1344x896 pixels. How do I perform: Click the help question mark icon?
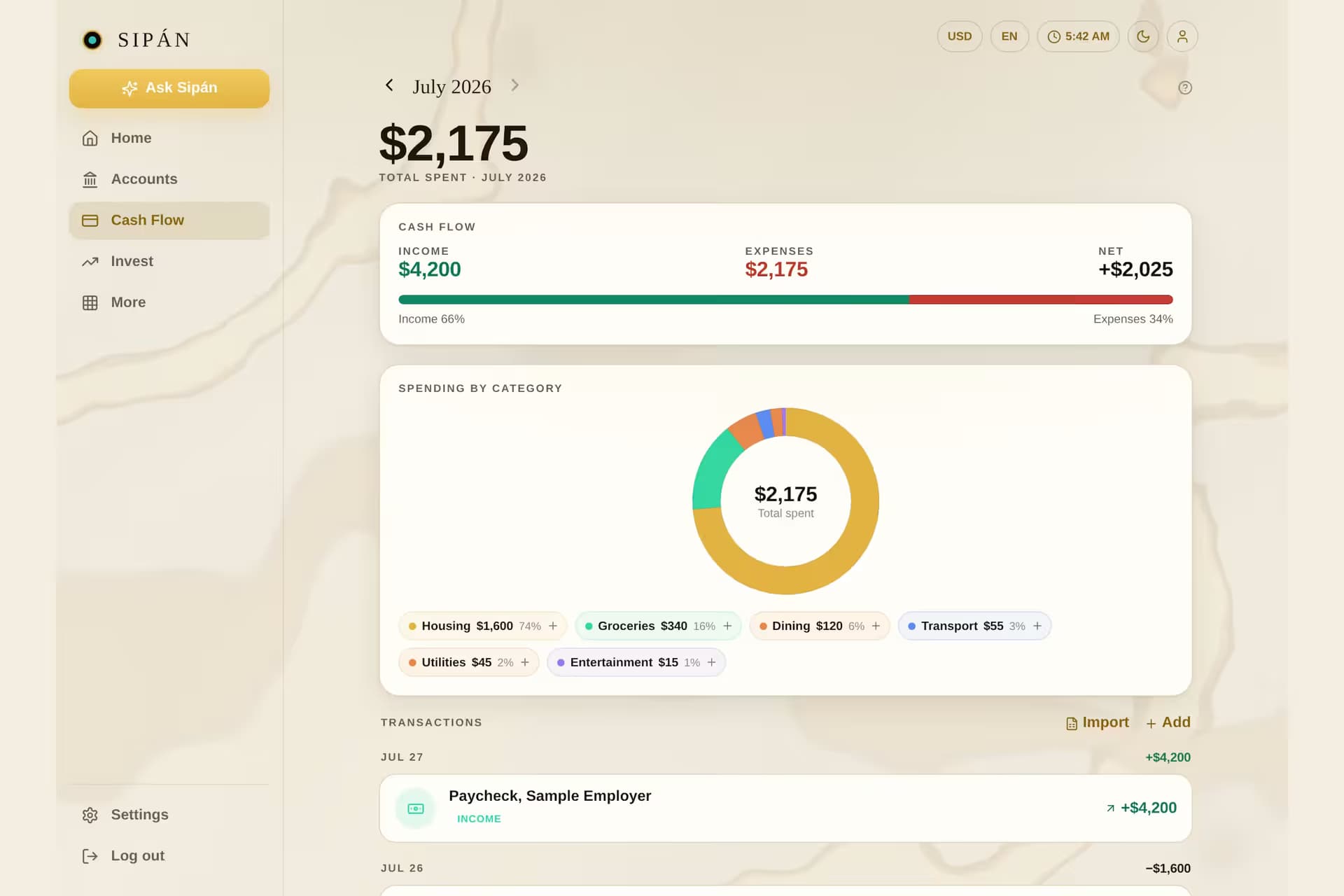point(1185,87)
